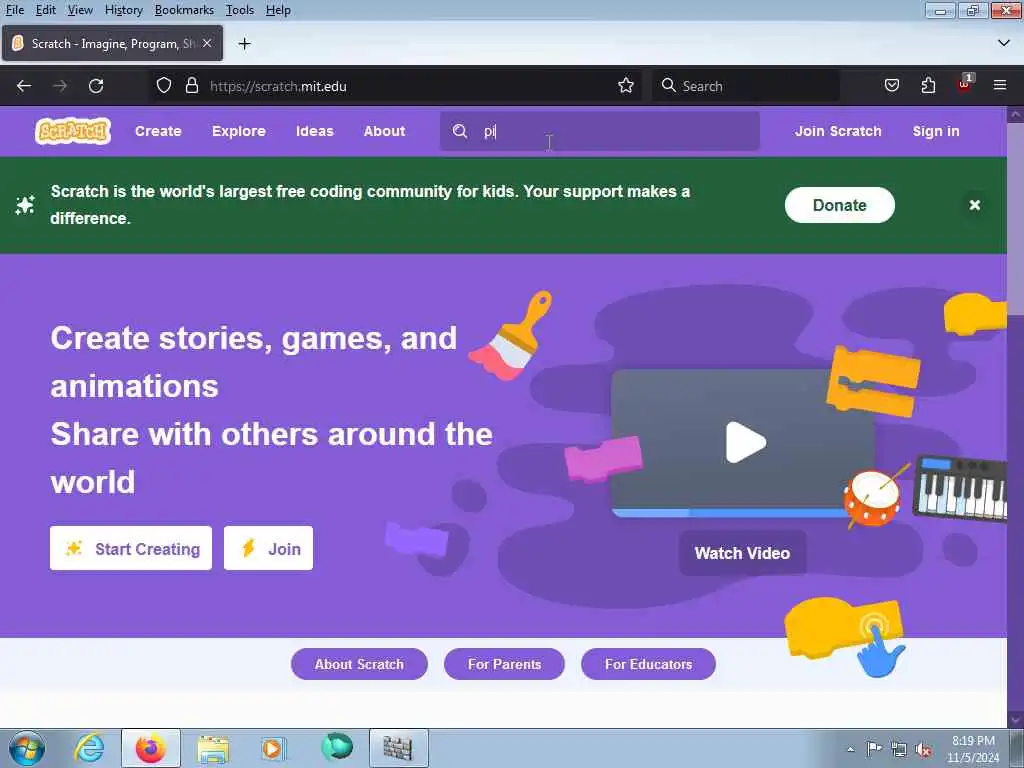Close the Scratch browser tab
Image resolution: width=1024 pixels, height=768 pixels.
[207, 43]
